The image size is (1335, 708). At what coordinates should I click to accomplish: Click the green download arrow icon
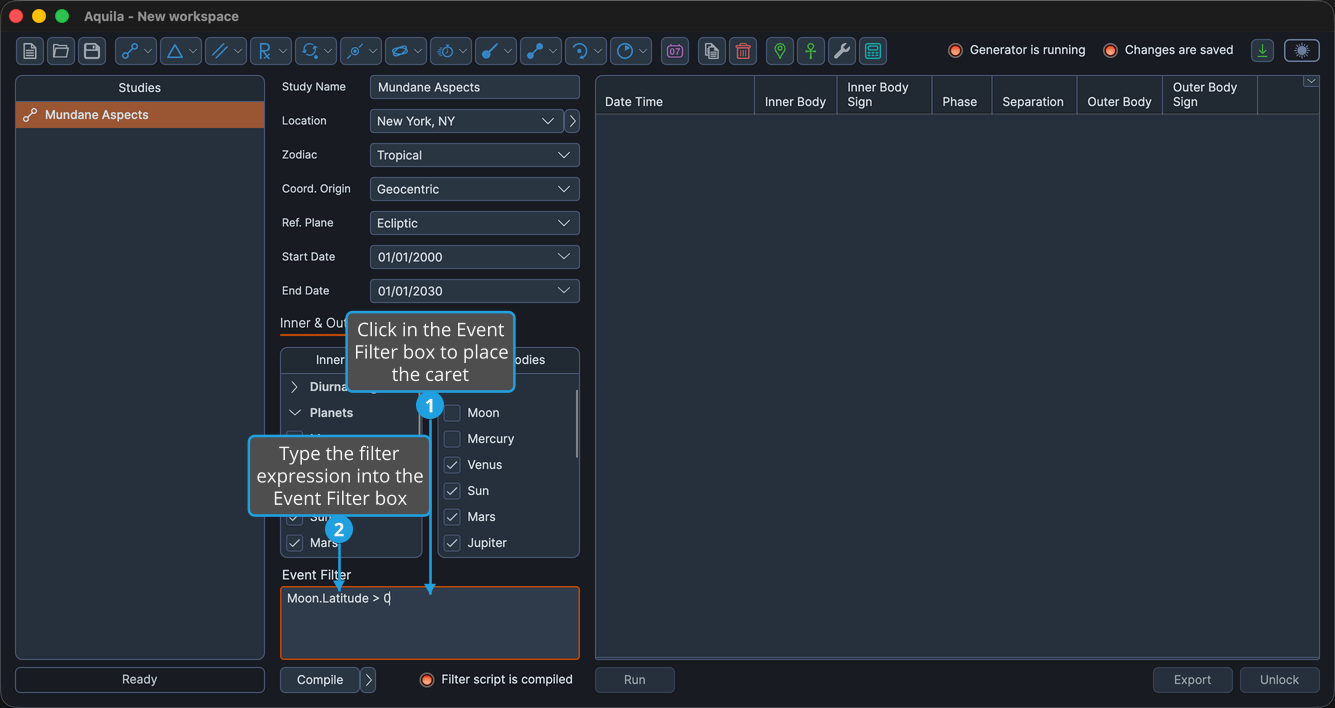pyautogui.click(x=1263, y=50)
